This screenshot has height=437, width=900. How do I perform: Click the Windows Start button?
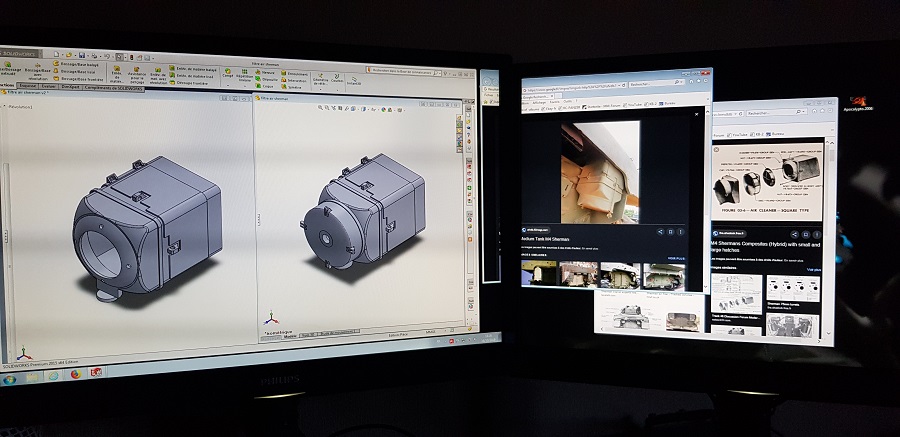[x=9, y=380]
